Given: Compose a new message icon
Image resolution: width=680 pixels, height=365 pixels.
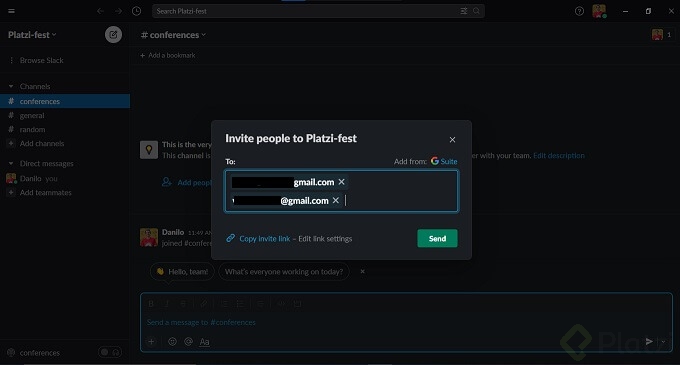Looking at the screenshot, I should point(113,35).
